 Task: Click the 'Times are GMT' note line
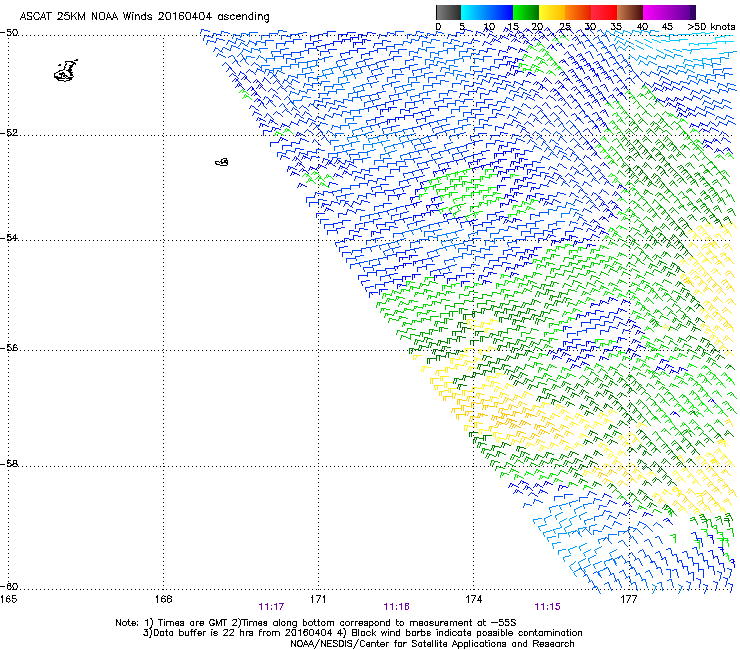tap(316, 623)
